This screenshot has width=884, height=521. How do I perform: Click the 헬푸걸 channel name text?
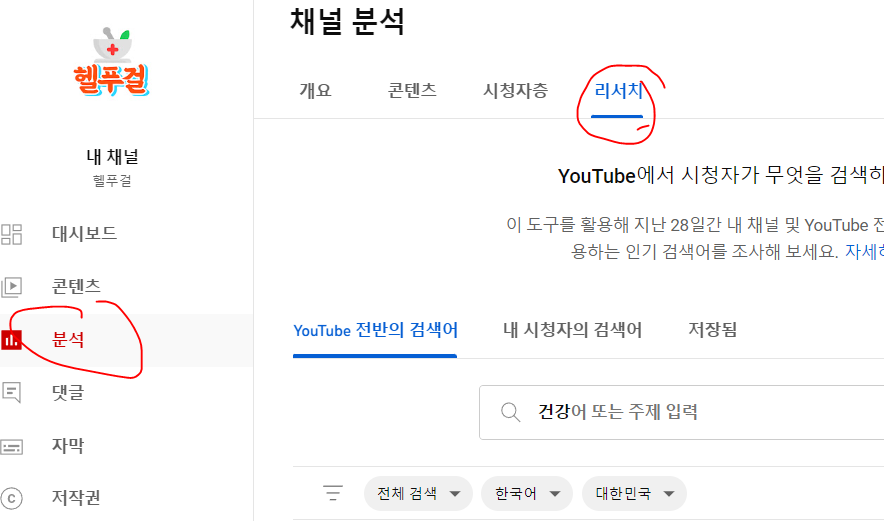point(112,181)
